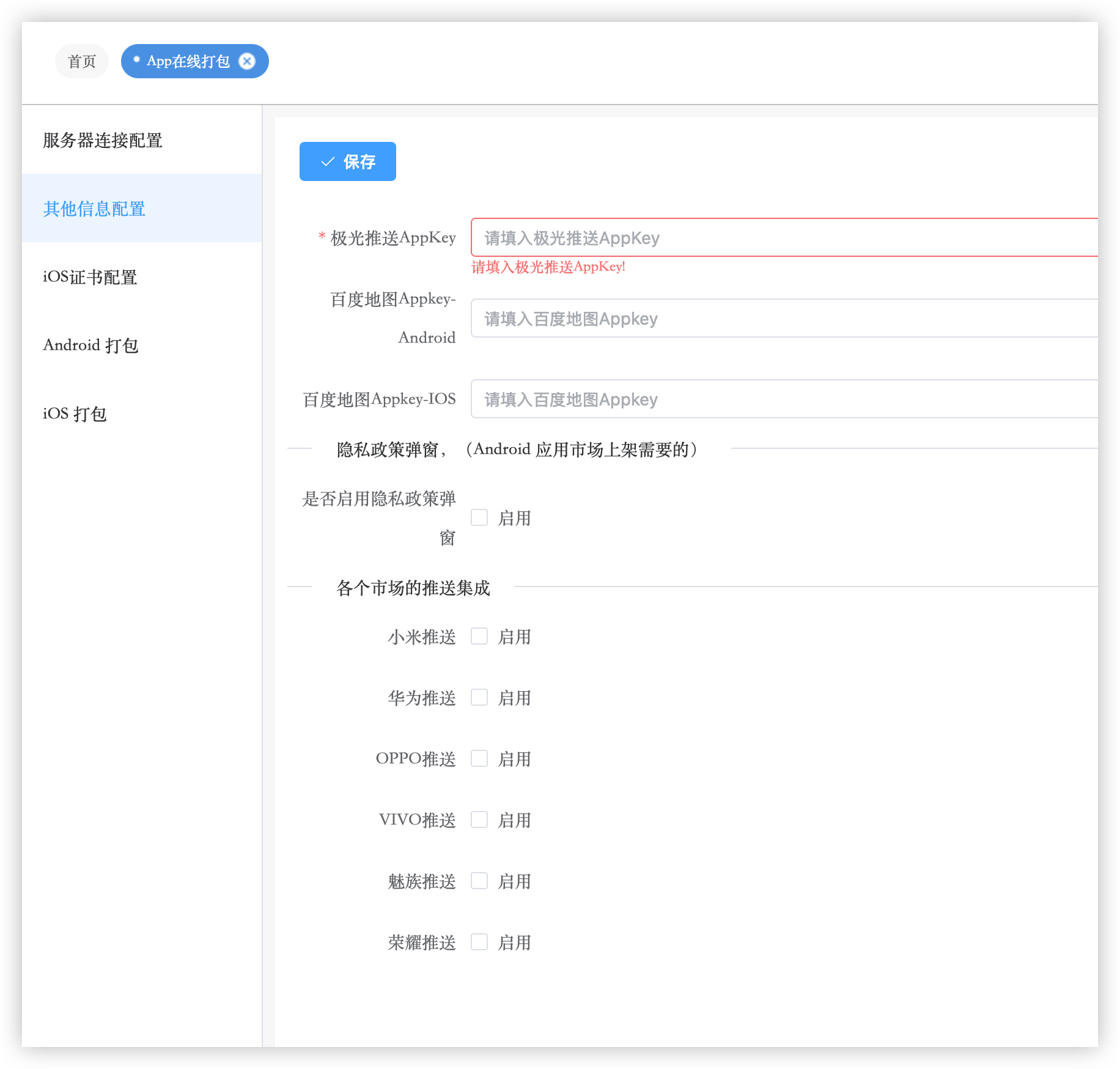Go to iOS 打包 section

pyautogui.click(x=75, y=414)
